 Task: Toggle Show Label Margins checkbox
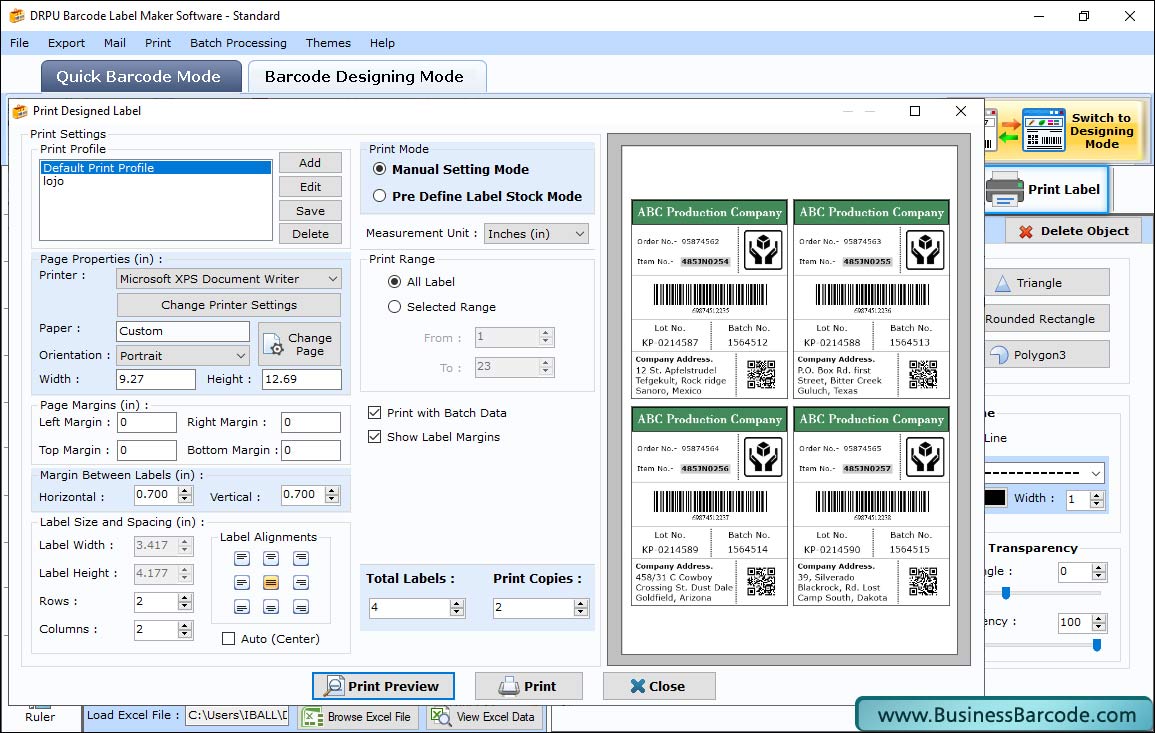point(375,437)
